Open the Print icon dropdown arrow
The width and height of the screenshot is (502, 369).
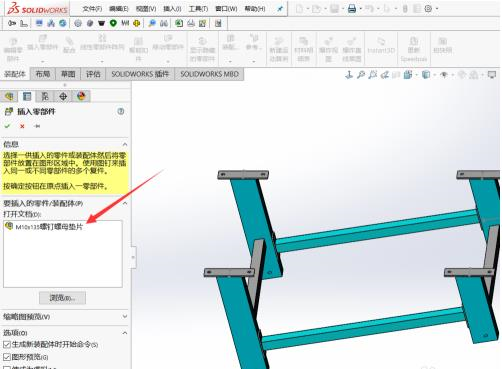tap(360, 9)
